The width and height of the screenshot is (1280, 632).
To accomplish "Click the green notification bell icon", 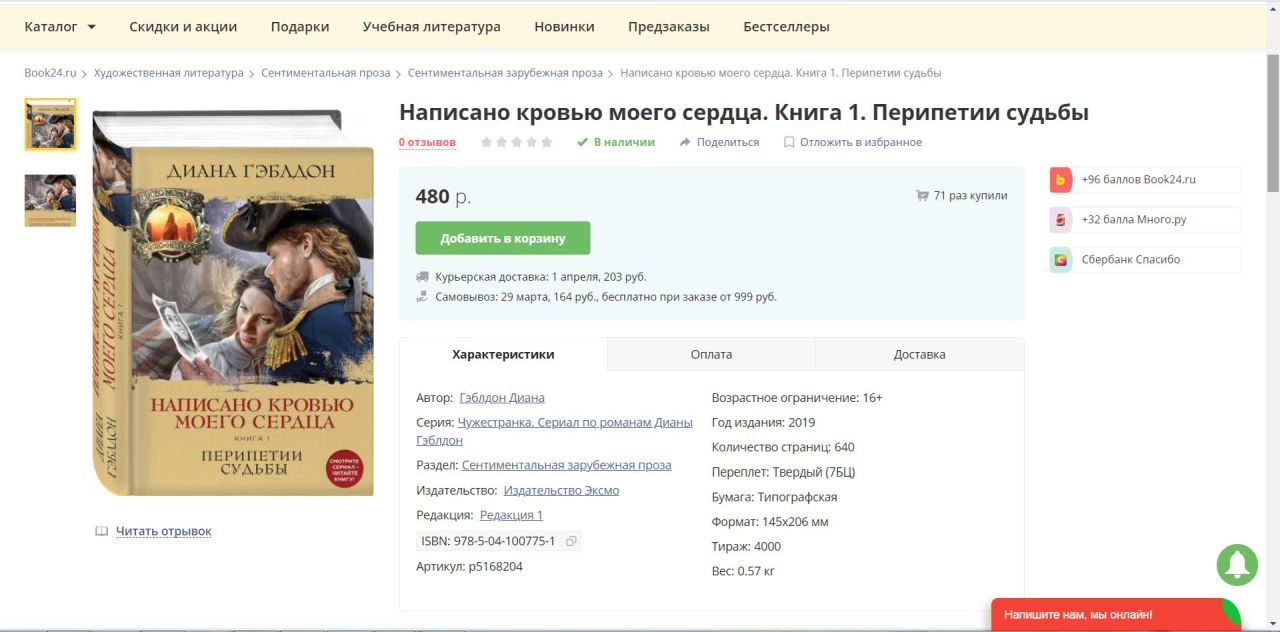I will pyautogui.click(x=1237, y=565).
